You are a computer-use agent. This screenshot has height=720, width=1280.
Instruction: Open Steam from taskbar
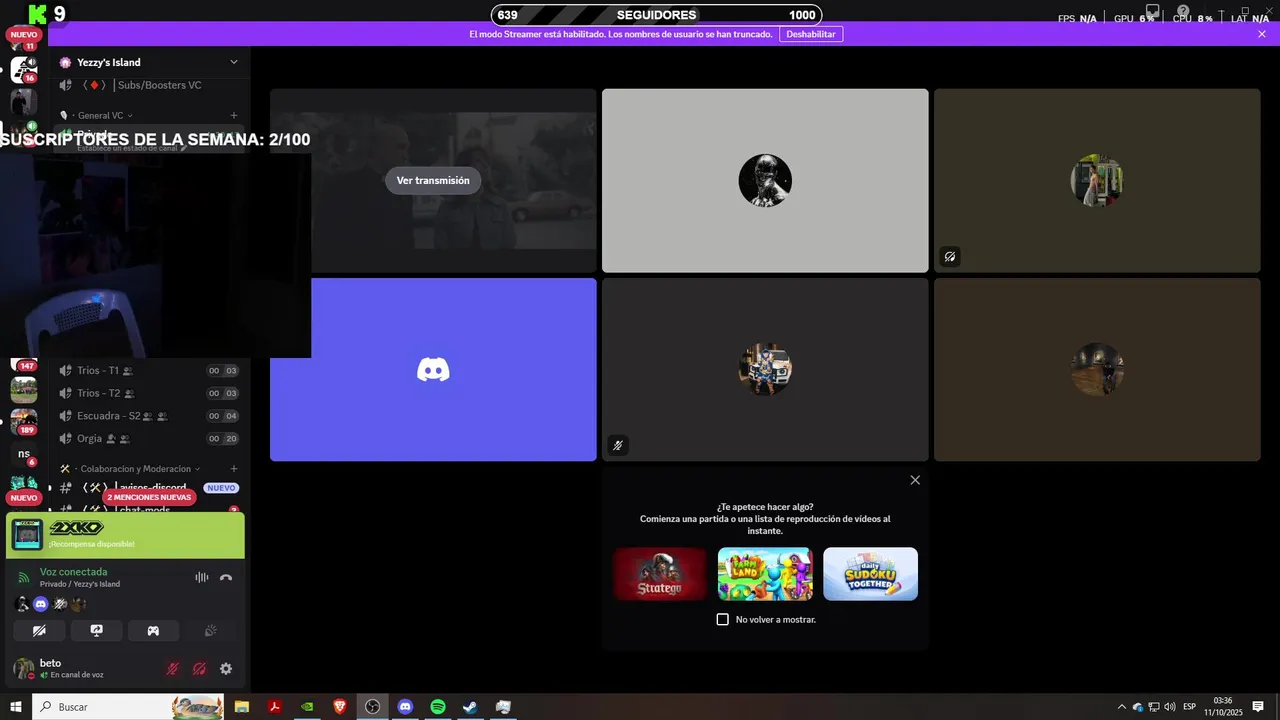coord(470,707)
